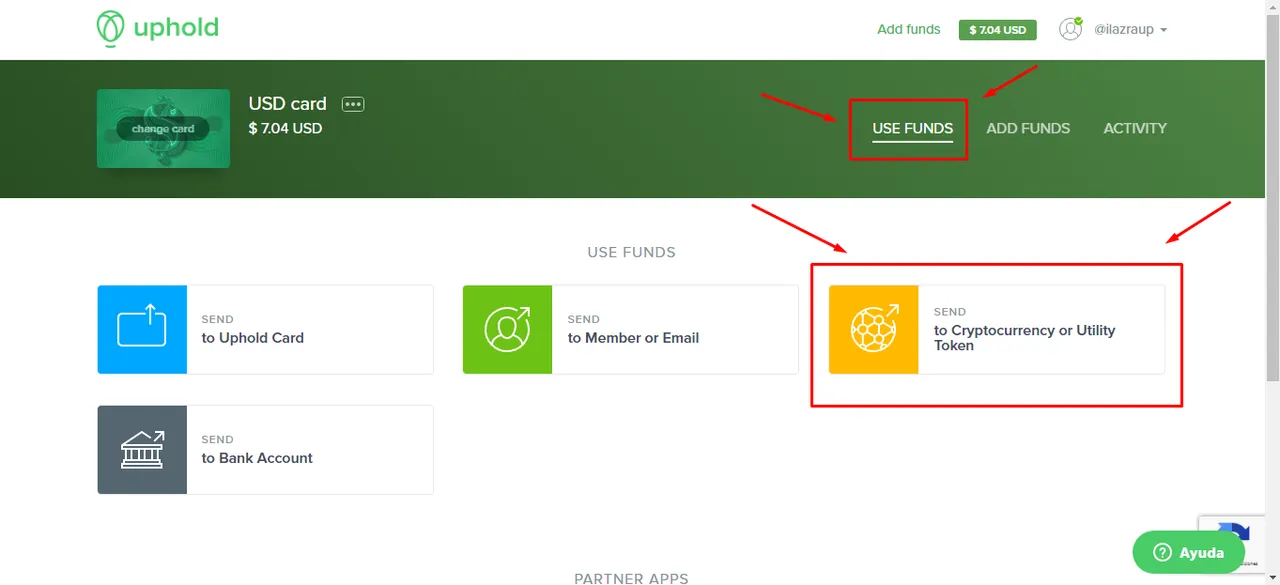Click the change card thumbnail
Viewport: 1280px width, 585px height.
click(163, 129)
